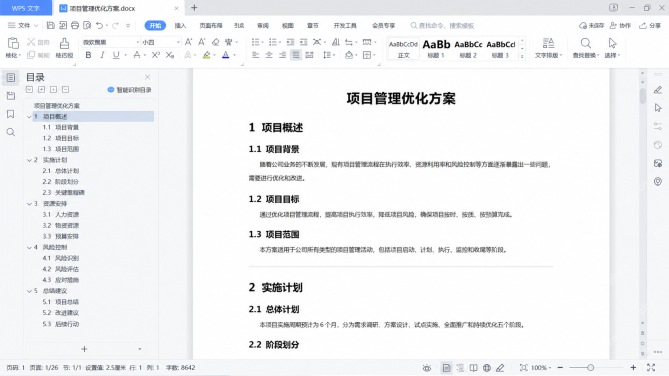The width and height of the screenshot is (669, 376).
Task: Open the zoom percentage dropdown
Action: pyautogui.click(x=541, y=367)
